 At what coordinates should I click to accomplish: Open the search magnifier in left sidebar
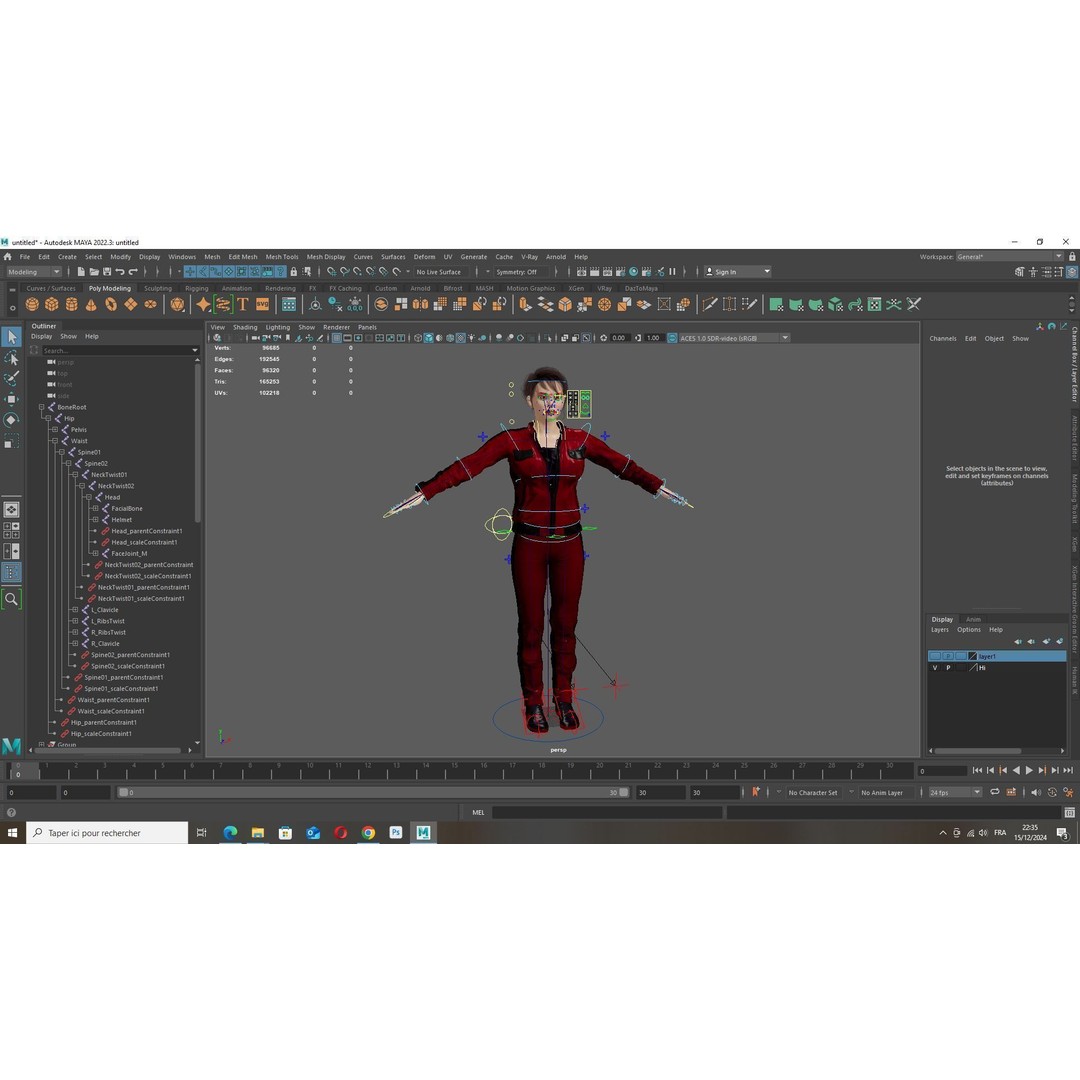(x=12, y=599)
